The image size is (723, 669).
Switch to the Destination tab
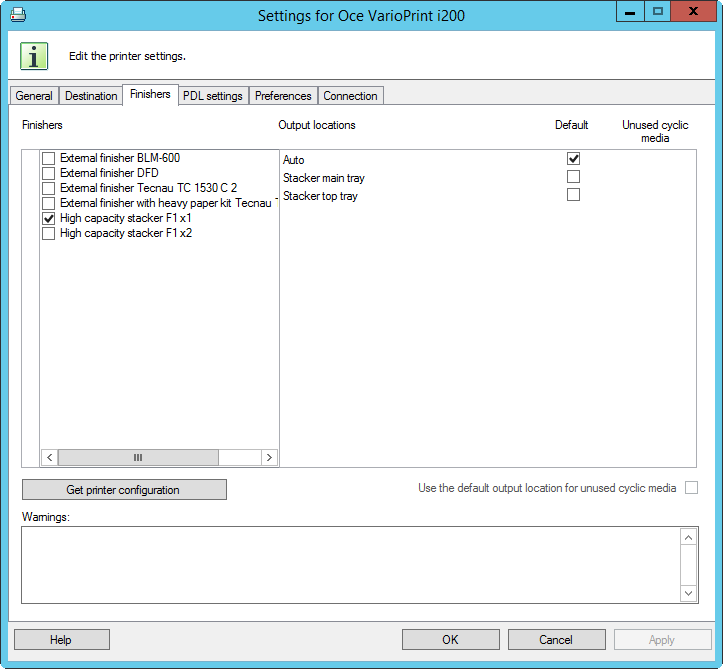coord(91,96)
